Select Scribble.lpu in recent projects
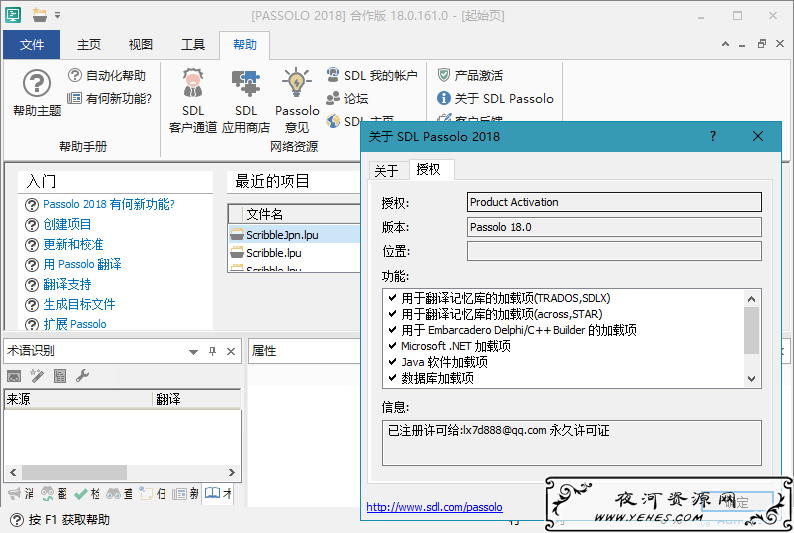Viewport: 794px width, 533px height. click(x=294, y=253)
